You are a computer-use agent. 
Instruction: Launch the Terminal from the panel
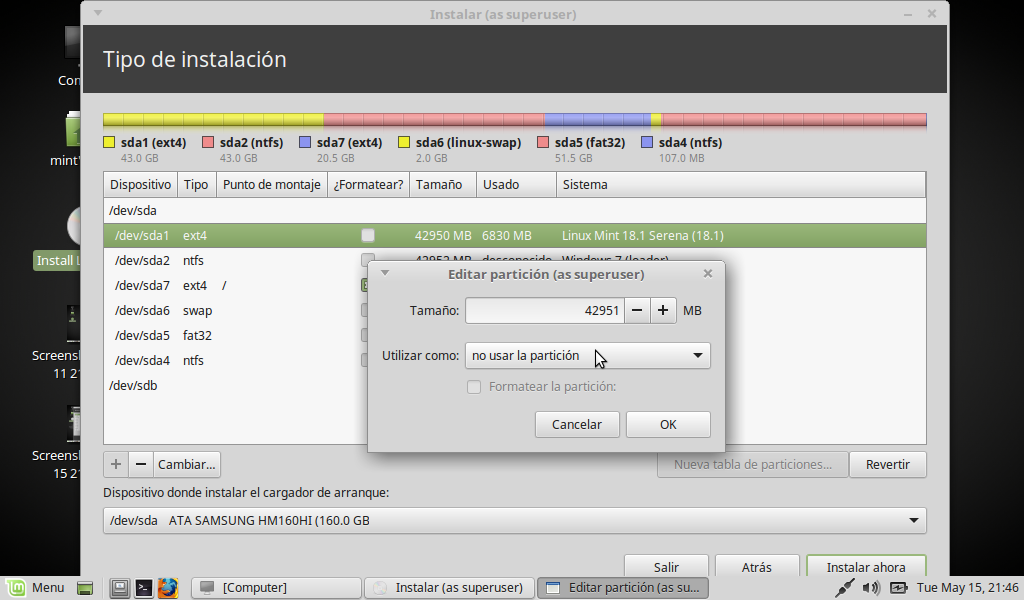(143, 587)
